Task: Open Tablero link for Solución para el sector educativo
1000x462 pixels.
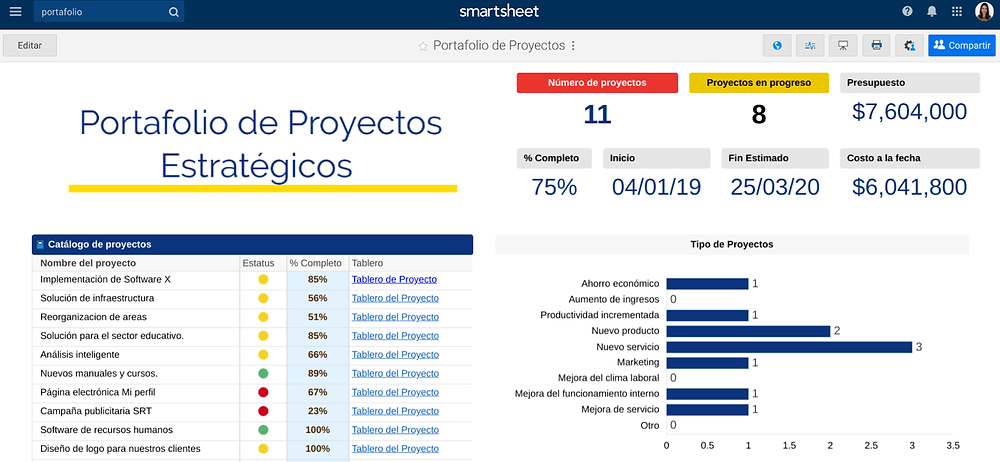Action: 395,336
